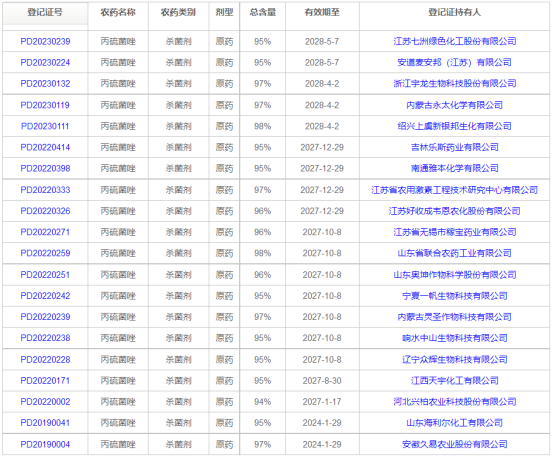Click holder 江苏省农用激素工程技术研究中心有限公司
The image size is (554, 458).
[455, 190]
